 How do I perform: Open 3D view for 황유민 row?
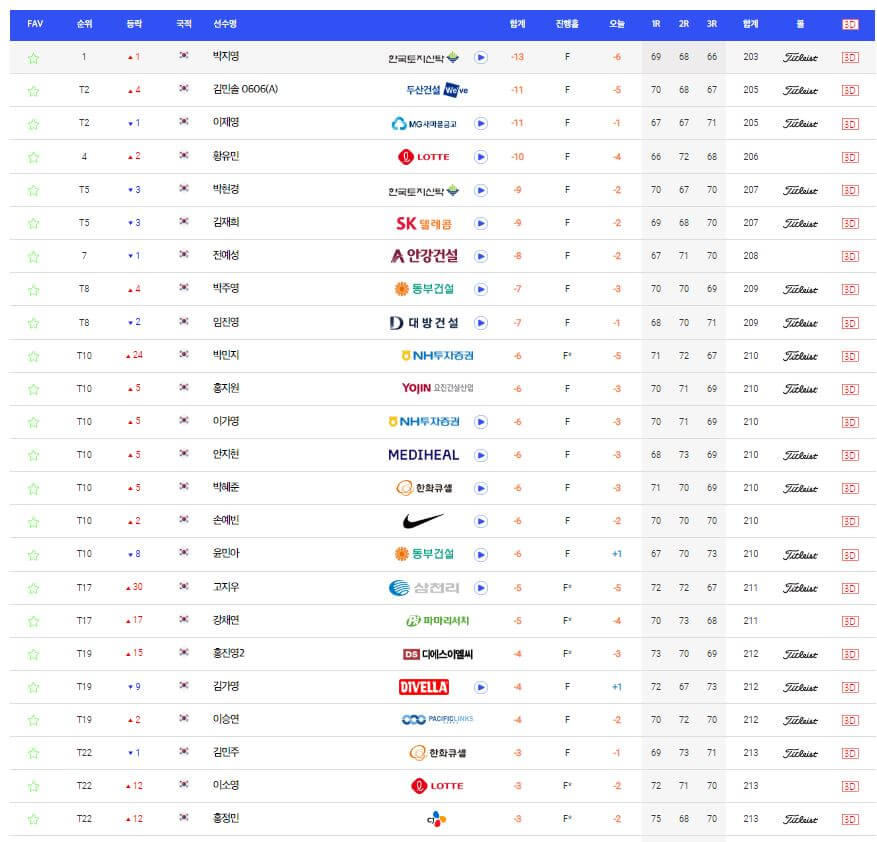[x=850, y=157]
